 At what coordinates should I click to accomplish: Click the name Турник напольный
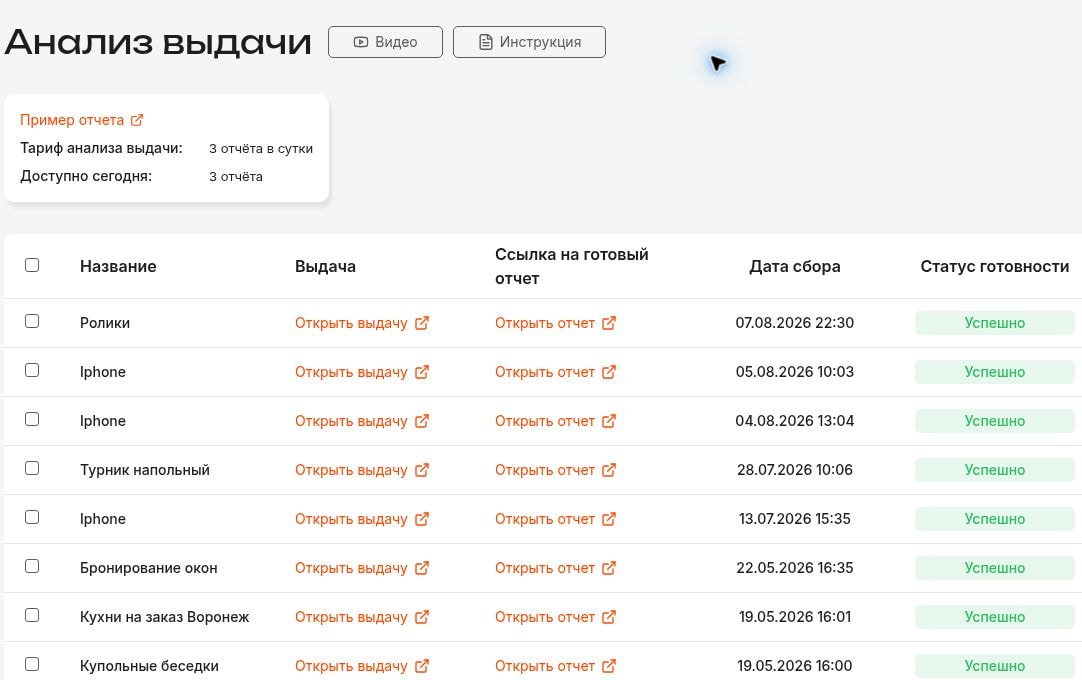click(145, 470)
